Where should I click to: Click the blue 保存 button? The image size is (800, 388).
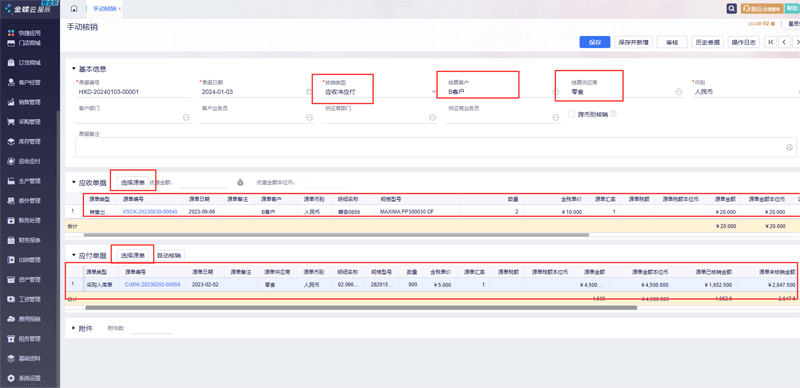595,42
